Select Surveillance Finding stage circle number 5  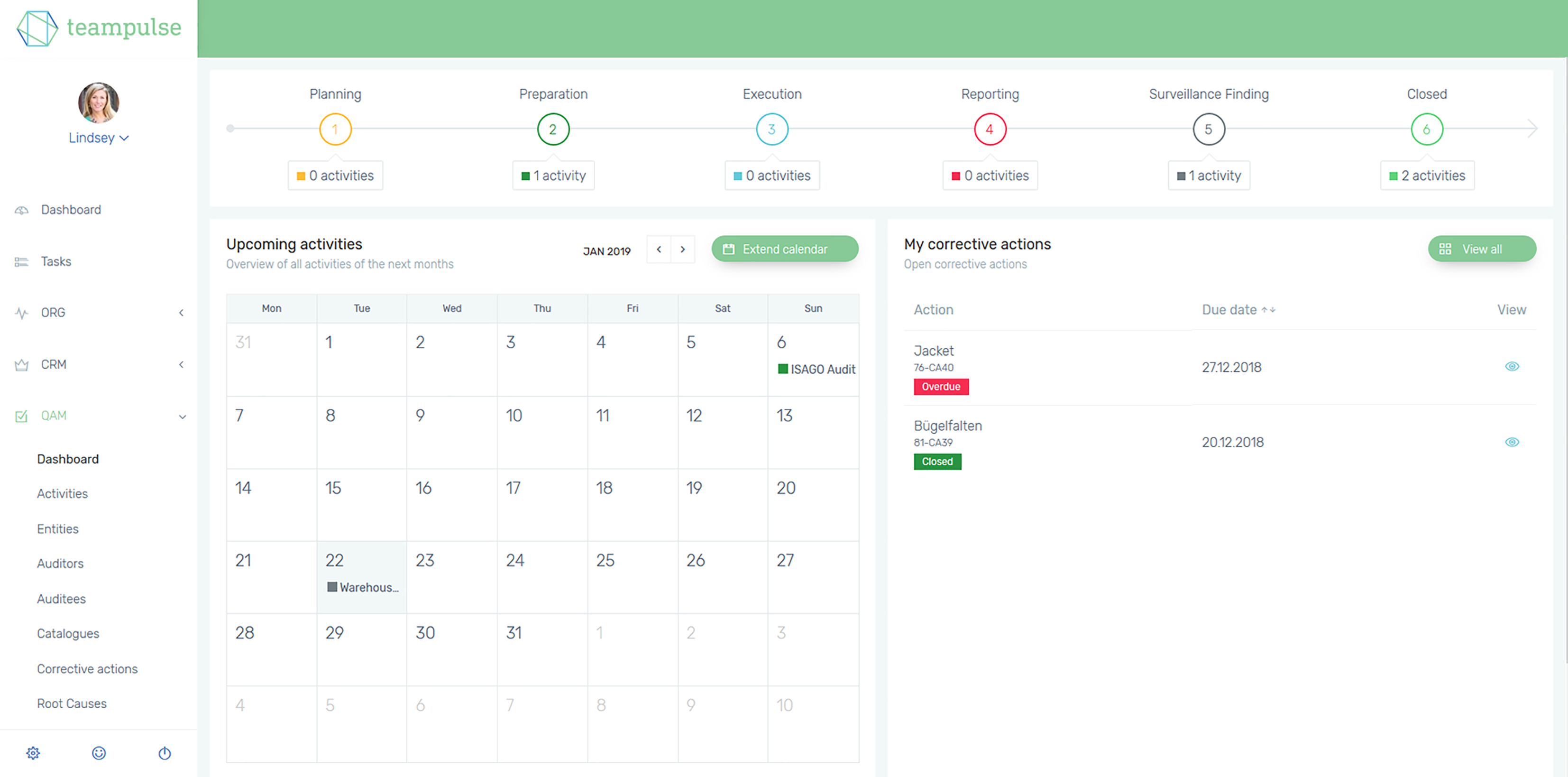click(1208, 129)
